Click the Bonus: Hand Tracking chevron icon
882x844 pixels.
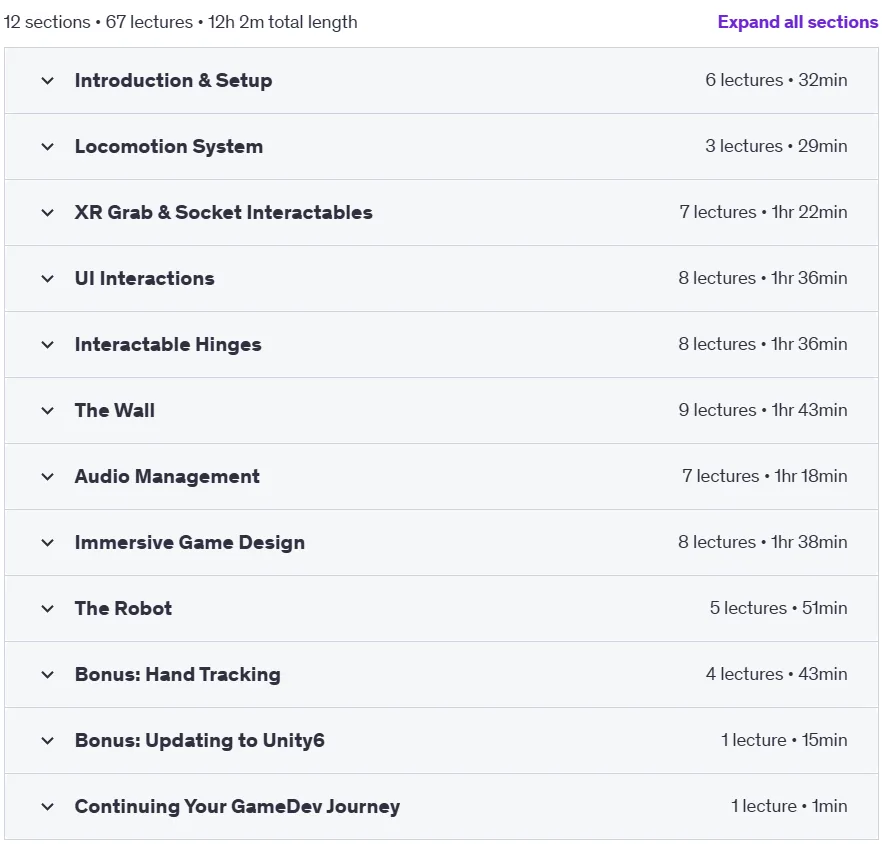[x=48, y=675]
